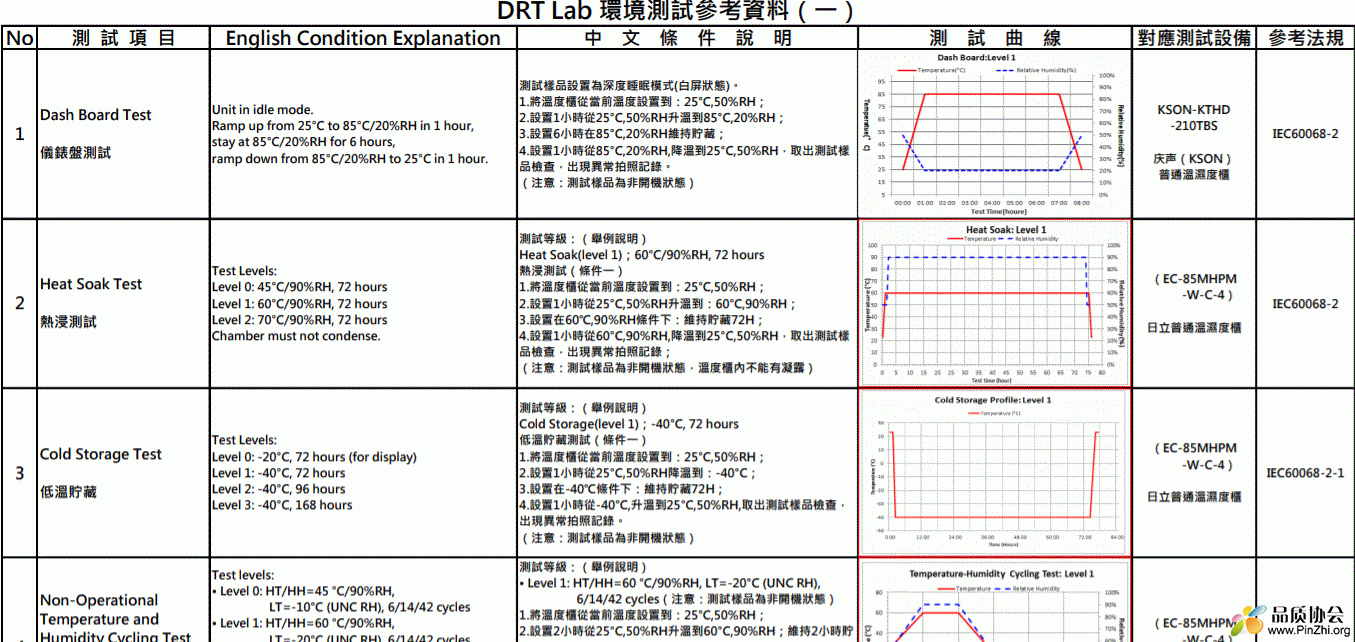
Task: Open the Temperature-Humidity Cycling Test chart
Action: pyautogui.click(x=994, y=600)
